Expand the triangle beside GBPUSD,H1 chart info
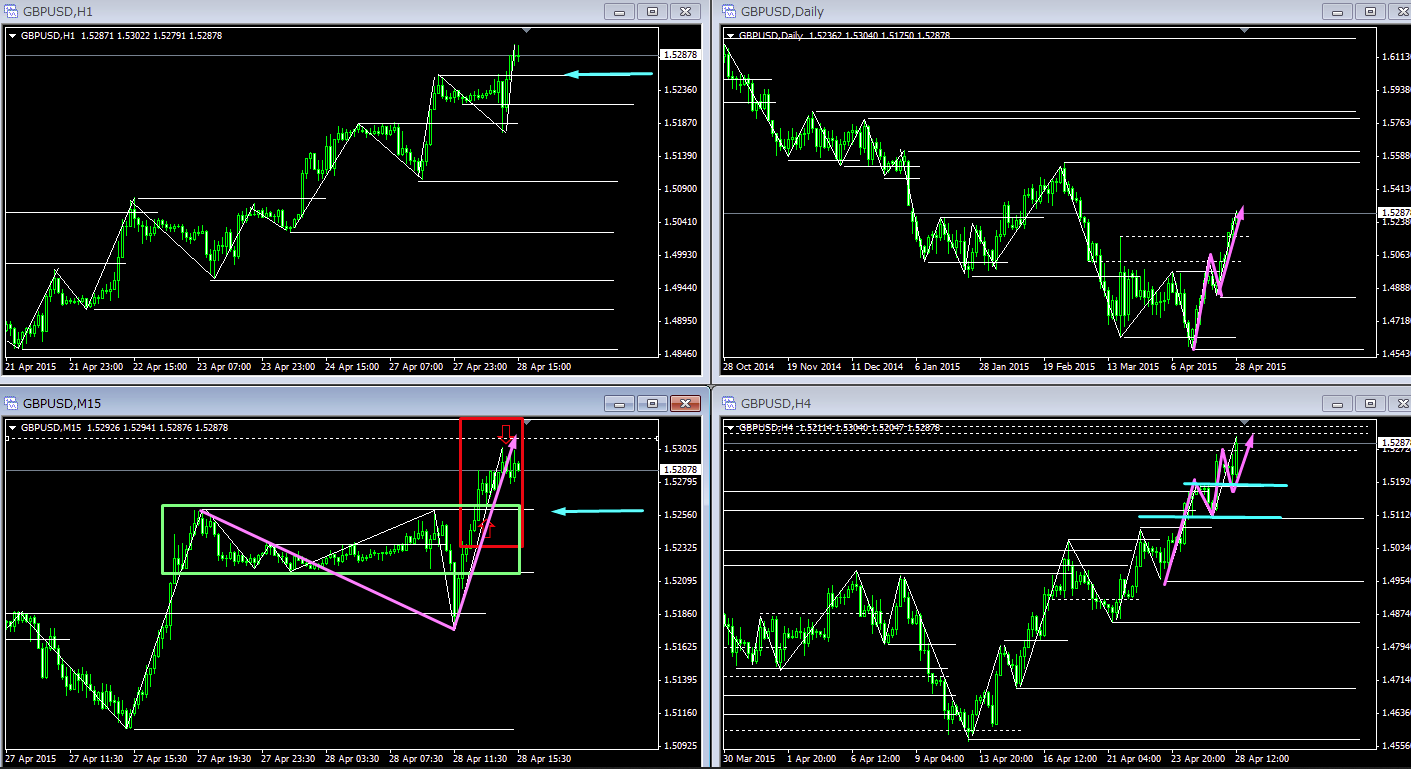The width and height of the screenshot is (1411, 769). [13, 36]
